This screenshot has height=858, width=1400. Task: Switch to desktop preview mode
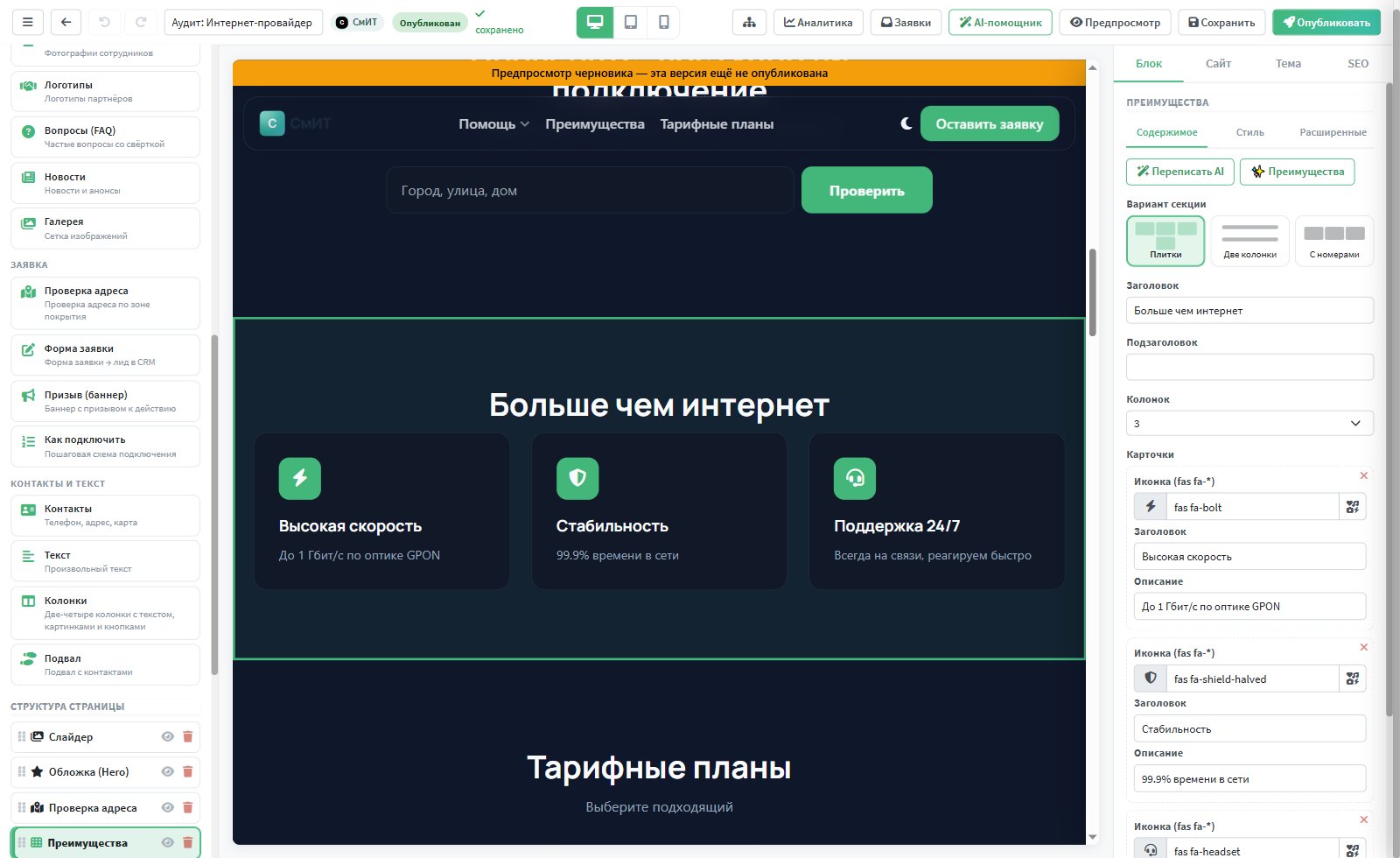click(595, 23)
